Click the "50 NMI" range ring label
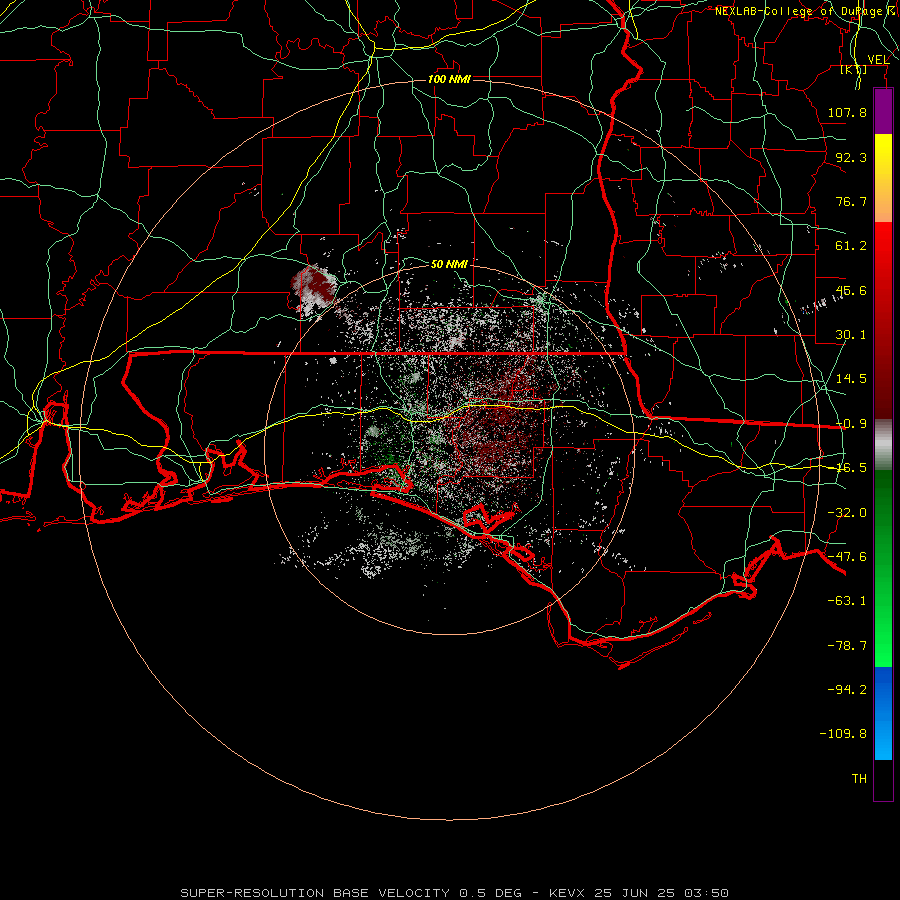Image resolution: width=900 pixels, height=900 pixels. tap(449, 264)
